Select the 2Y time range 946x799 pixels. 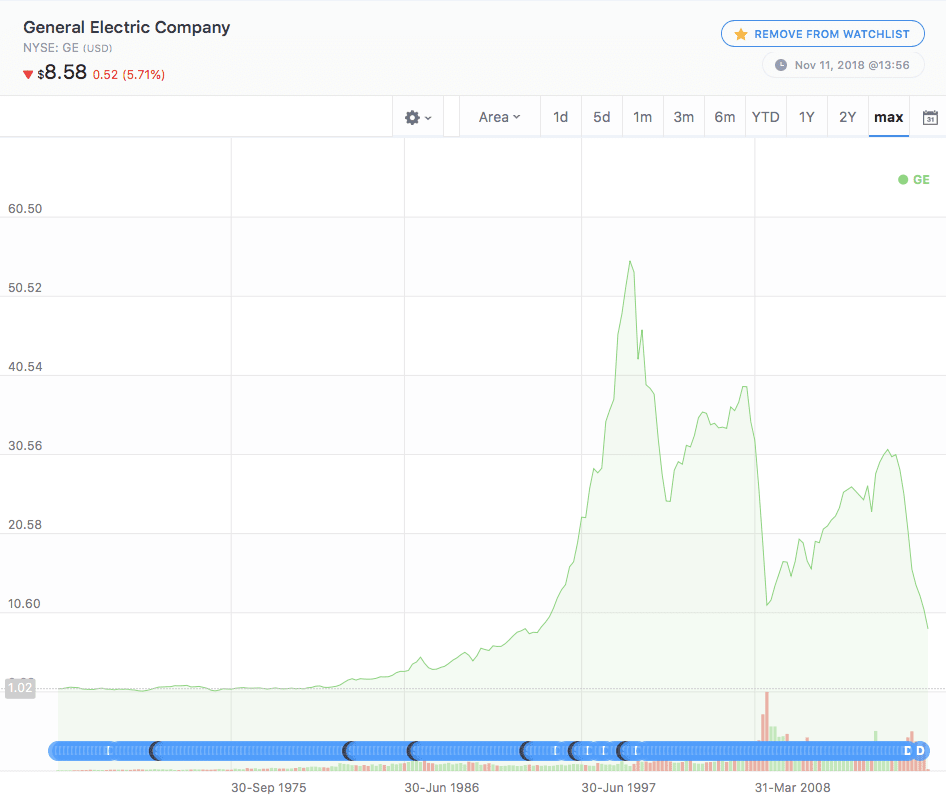tap(848, 117)
